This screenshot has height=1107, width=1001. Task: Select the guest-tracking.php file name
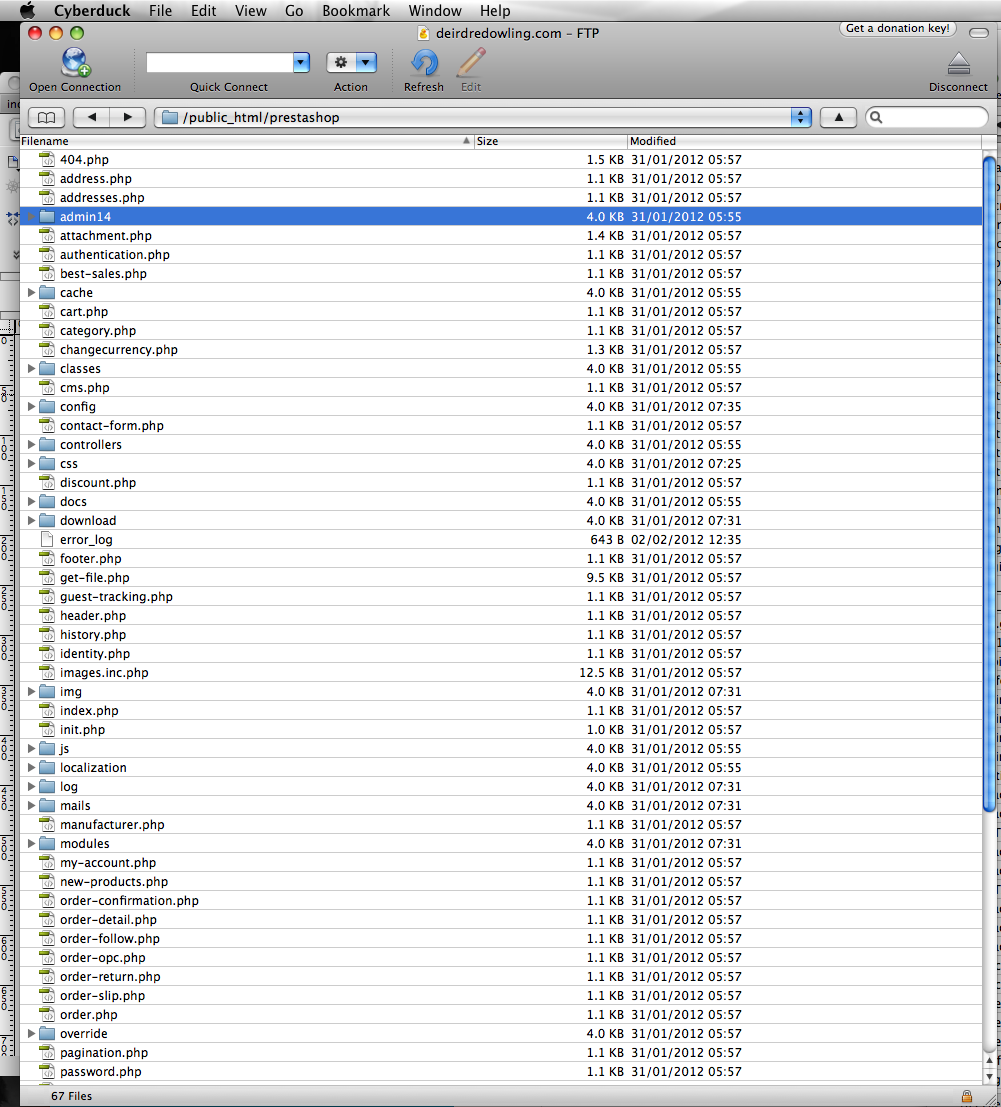coord(116,597)
